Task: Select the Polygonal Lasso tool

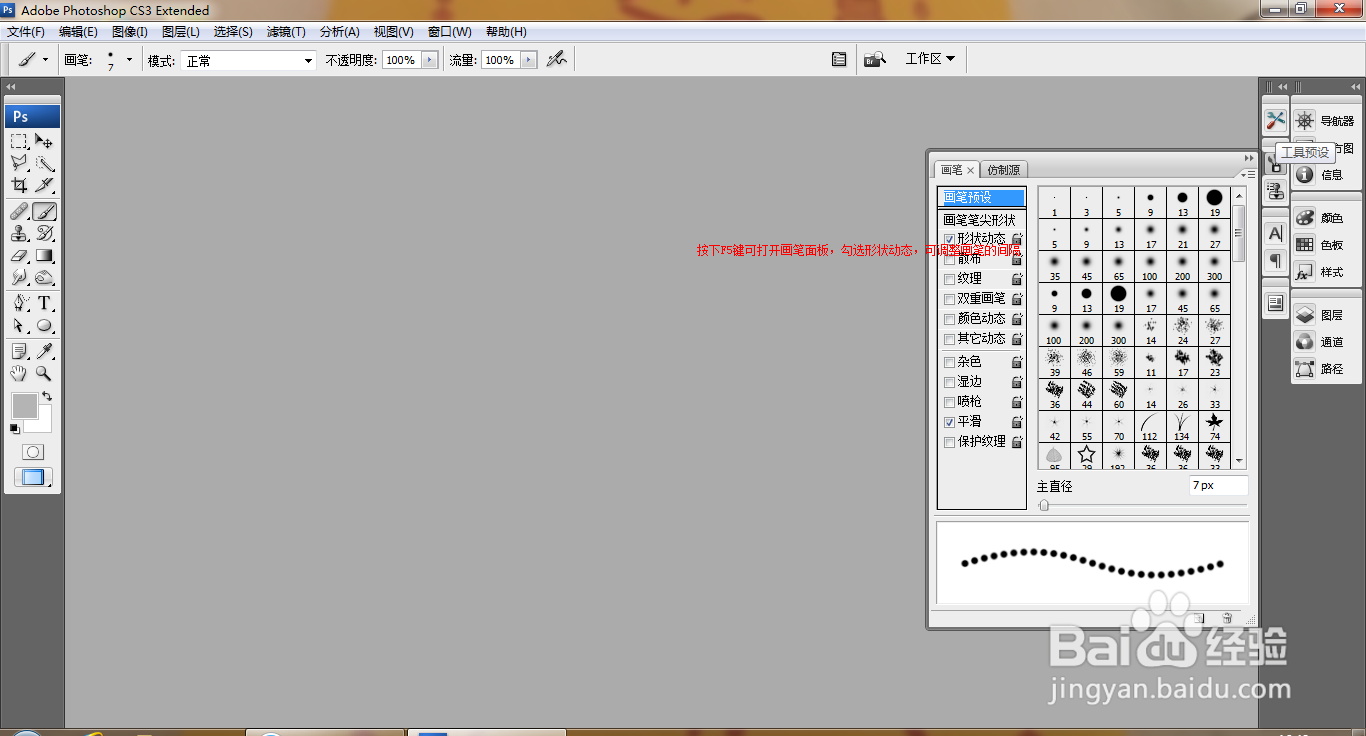Action: pos(19,163)
